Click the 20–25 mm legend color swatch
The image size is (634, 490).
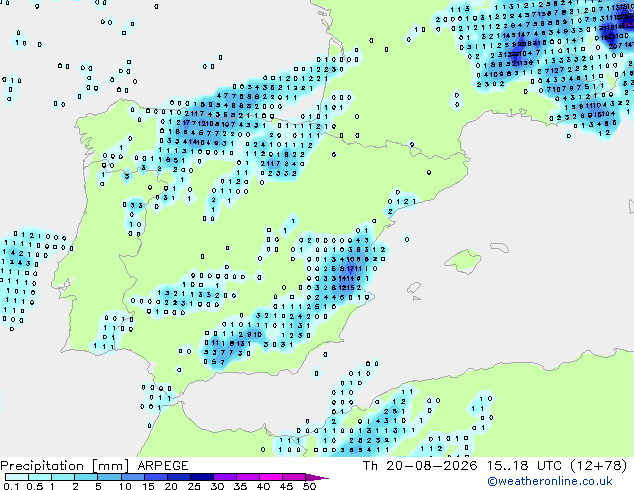178,477
